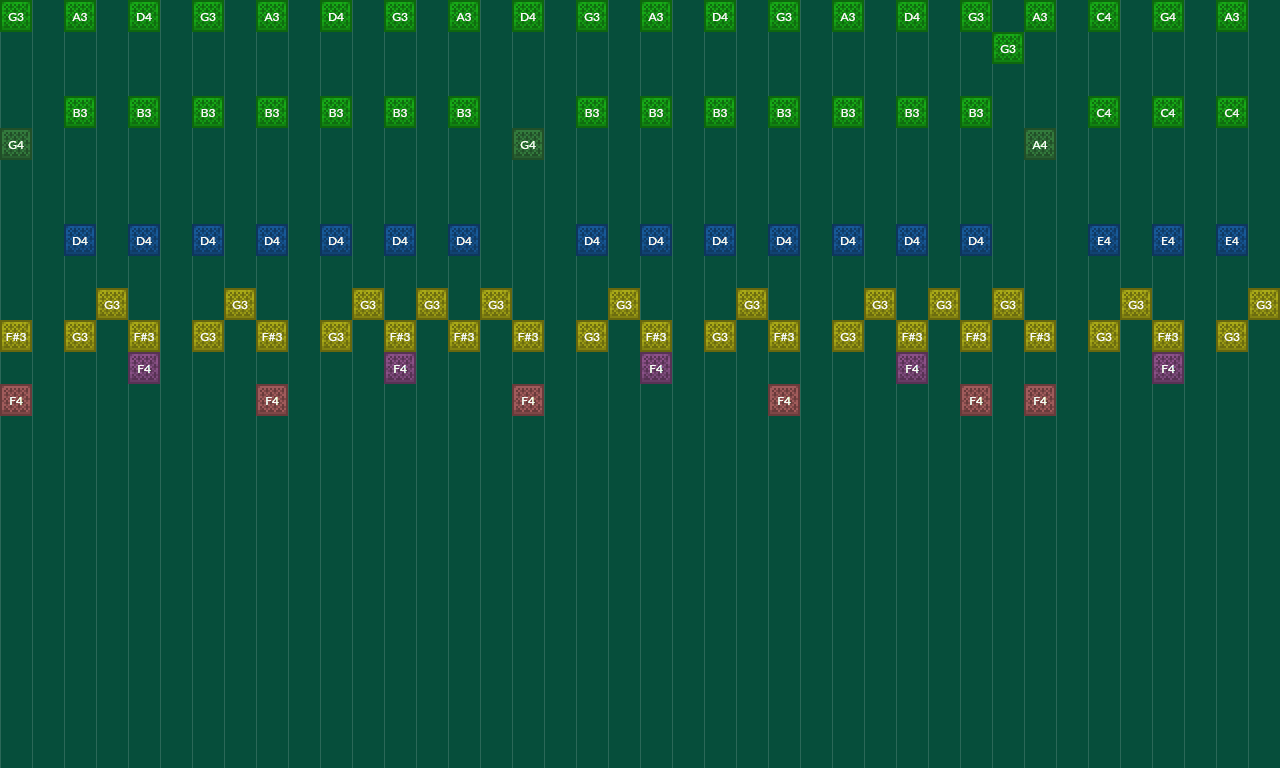
Task: Select top-row A3 note above the A4 note
Action: 1040,17
